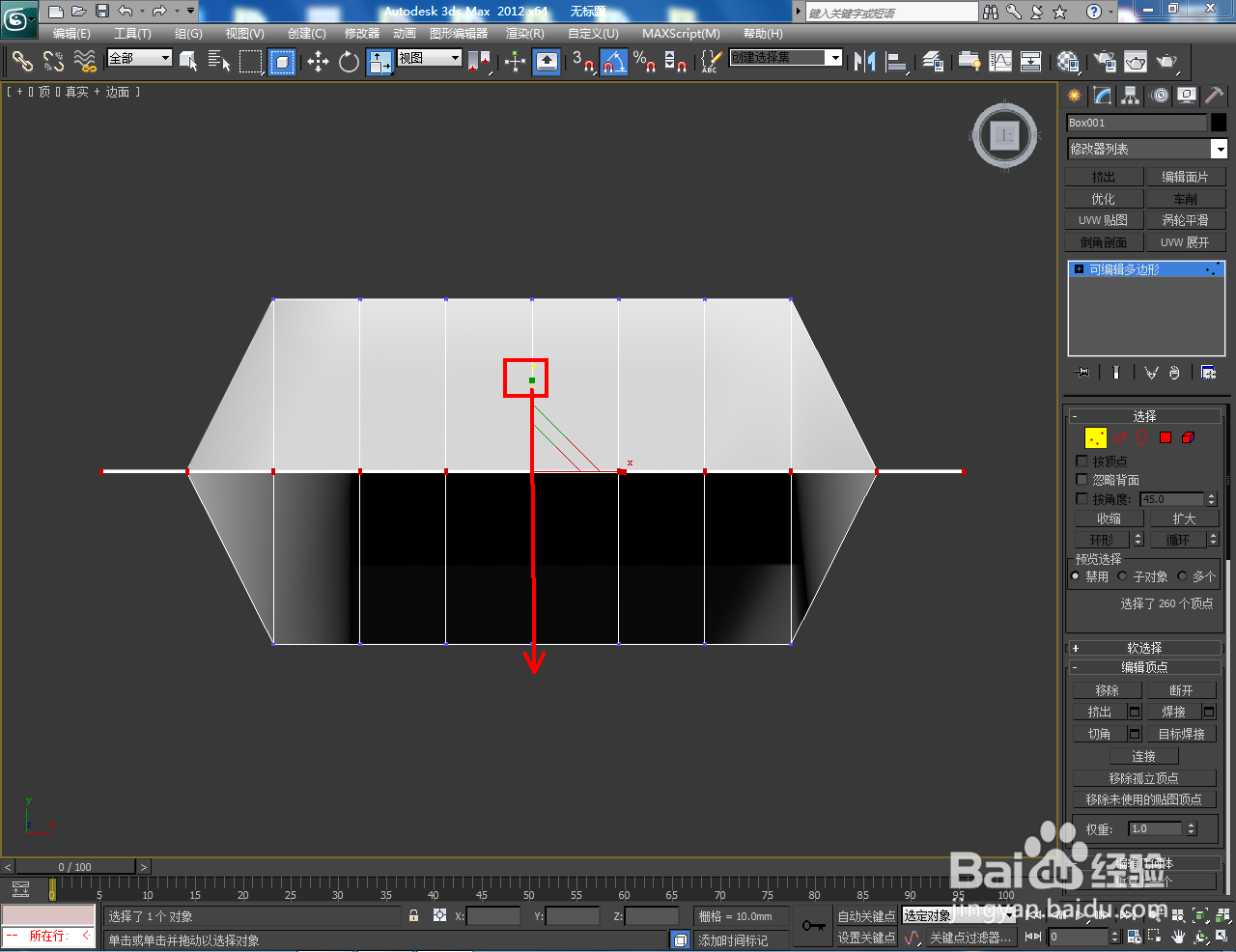Select Vertex sub-object level icon
This screenshot has height=952, width=1236.
tap(1095, 437)
